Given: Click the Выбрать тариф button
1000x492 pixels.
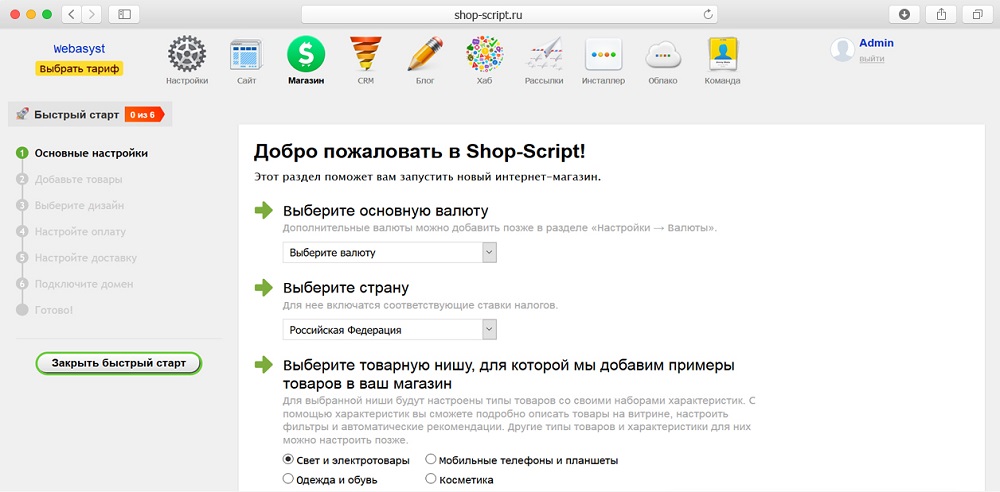Looking at the screenshot, I should tap(79, 68).
